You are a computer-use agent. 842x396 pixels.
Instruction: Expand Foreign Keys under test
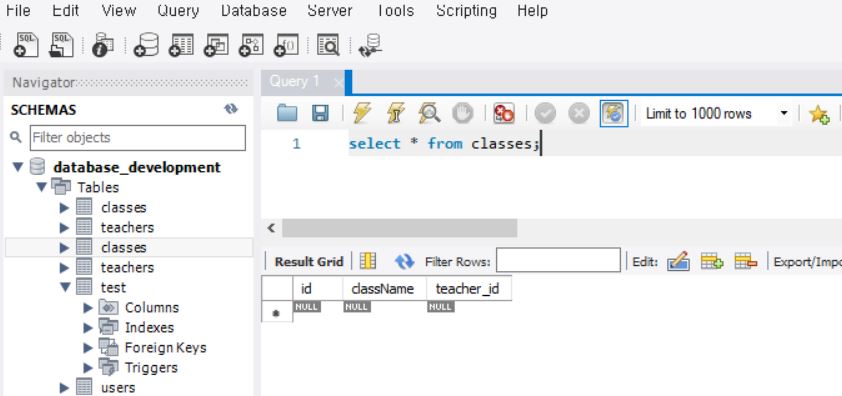click(88, 348)
